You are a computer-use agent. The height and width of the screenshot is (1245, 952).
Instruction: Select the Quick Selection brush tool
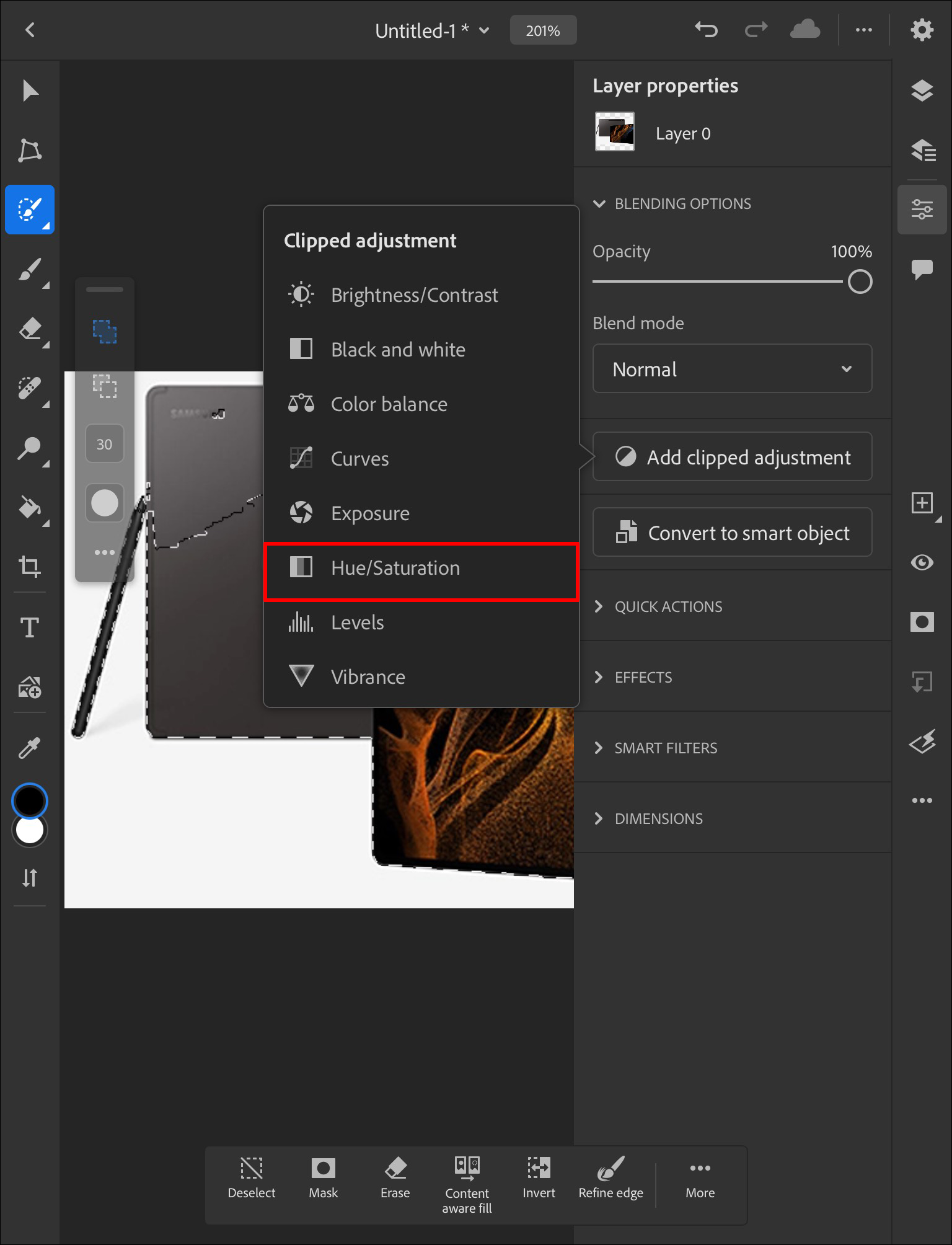pyautogui.click(x=30, y=210)
